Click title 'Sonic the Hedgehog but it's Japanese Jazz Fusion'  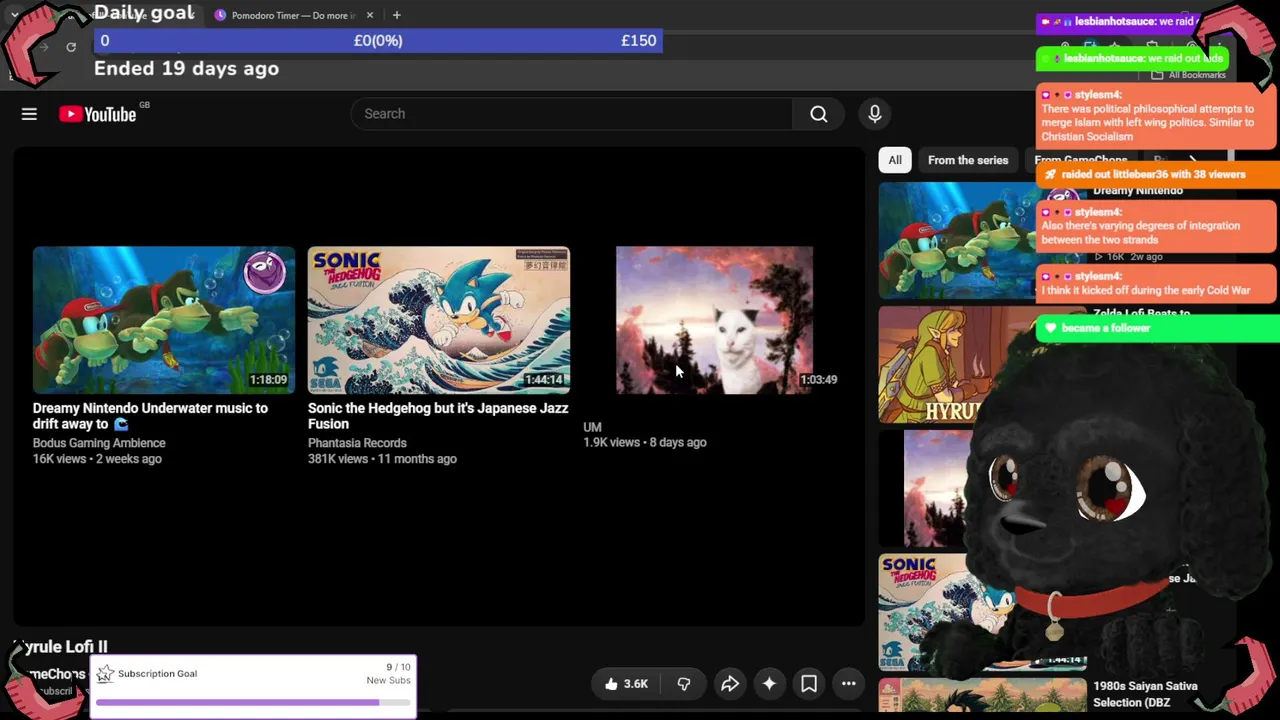[438, 416]
